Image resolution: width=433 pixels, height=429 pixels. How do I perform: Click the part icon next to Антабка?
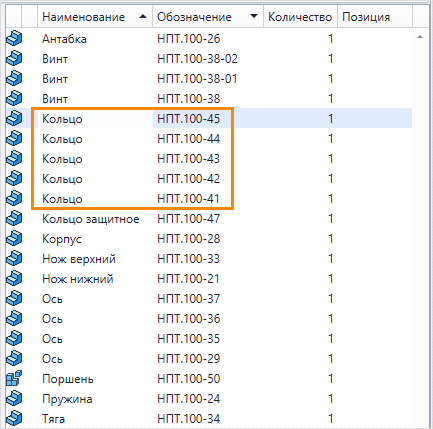(x=14, y=39)
